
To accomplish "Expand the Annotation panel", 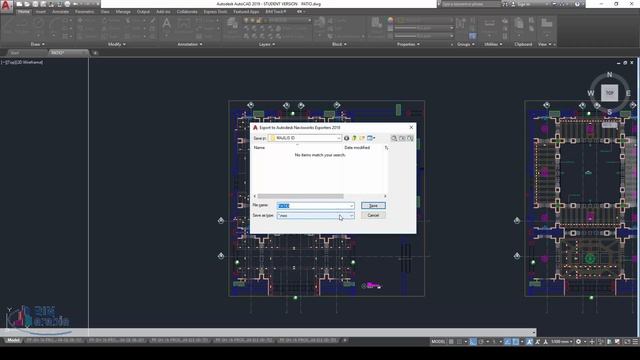I will click(190, 44).
